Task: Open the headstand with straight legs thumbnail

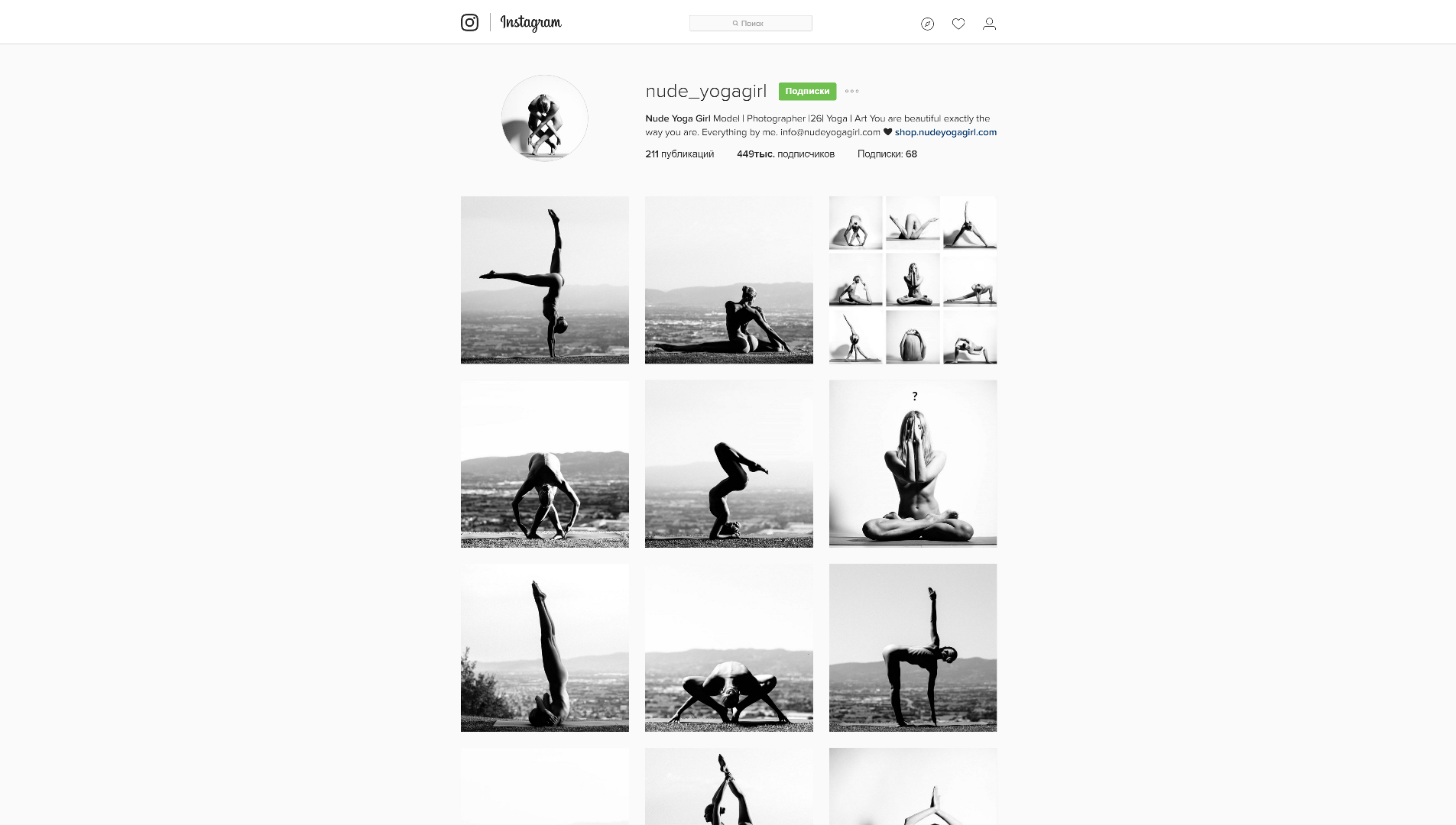Action: (544, 648)
